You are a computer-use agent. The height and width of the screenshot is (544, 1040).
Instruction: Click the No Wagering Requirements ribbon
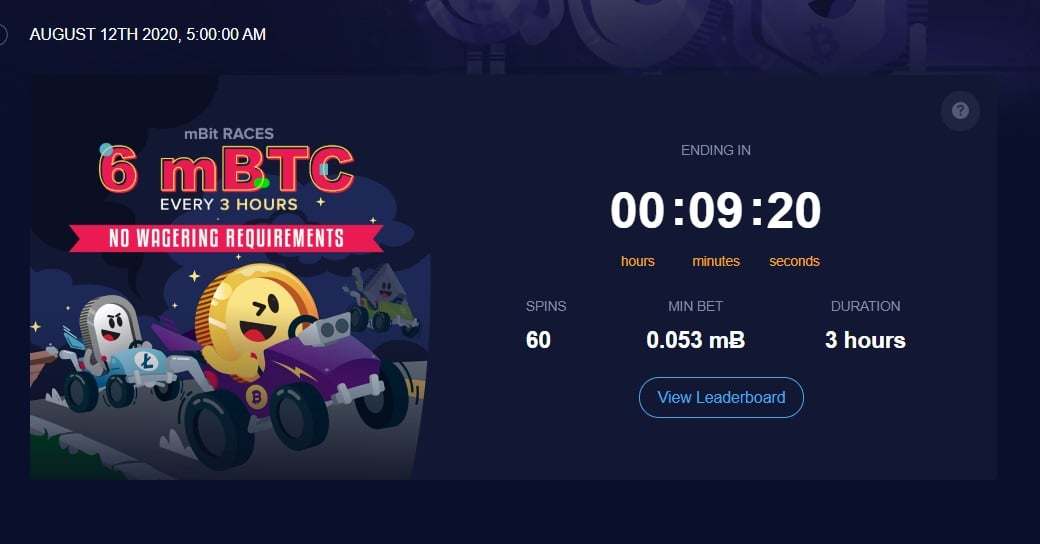(226, 238)
